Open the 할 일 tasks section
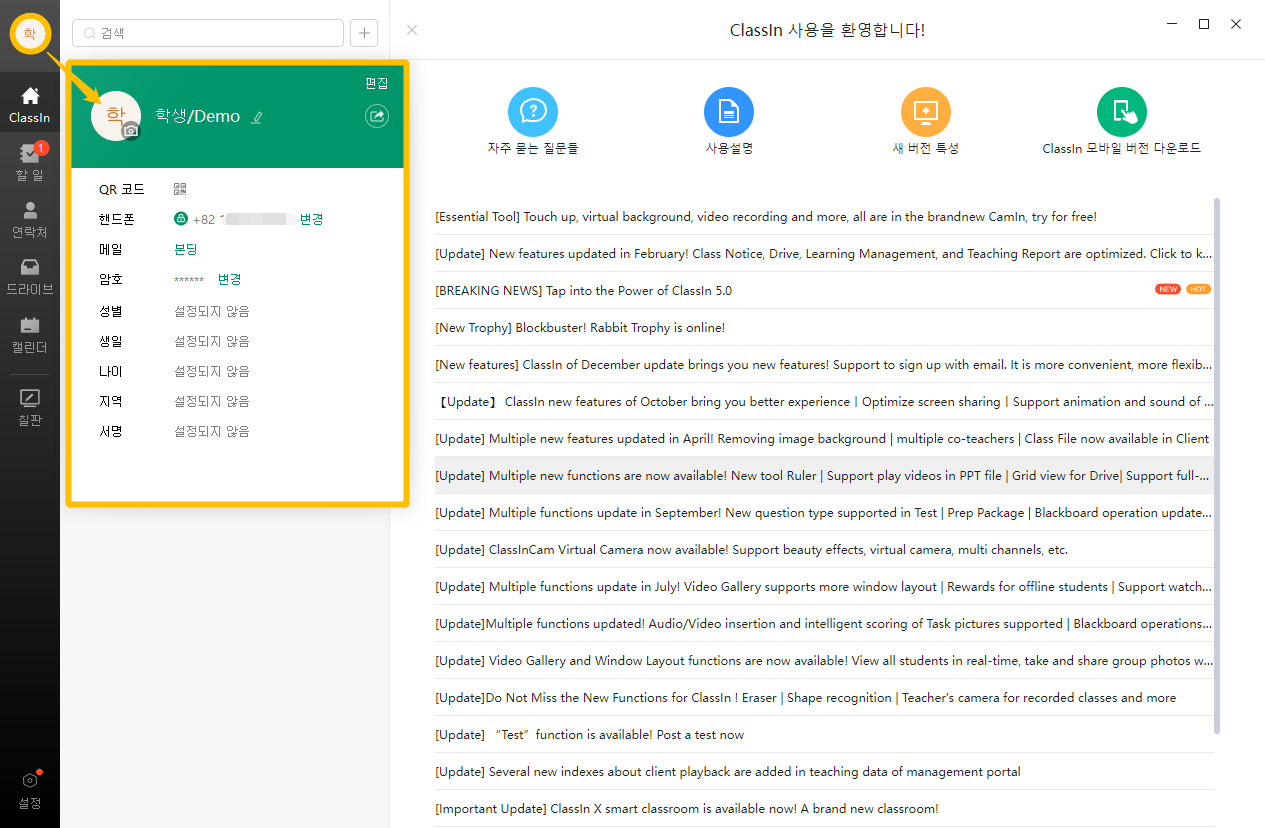1265x828 pixels. (30, 162)
